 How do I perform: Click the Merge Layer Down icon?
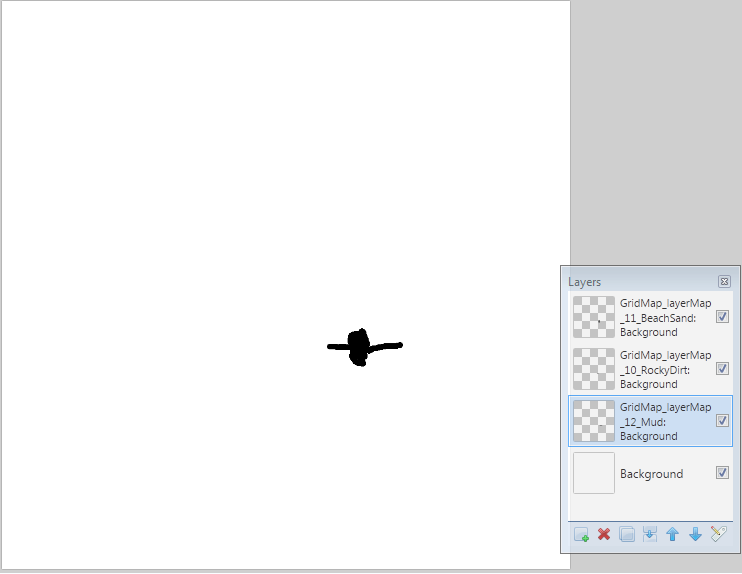point(650,534)
